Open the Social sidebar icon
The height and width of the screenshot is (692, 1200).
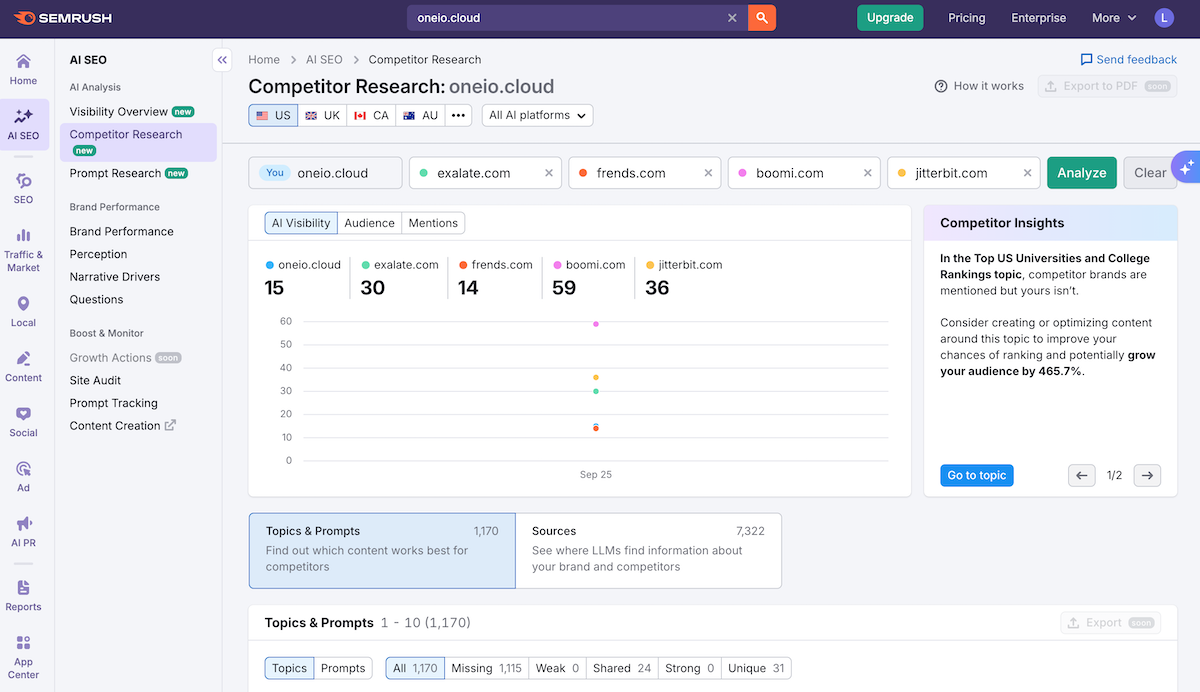[x=22, y=418]
